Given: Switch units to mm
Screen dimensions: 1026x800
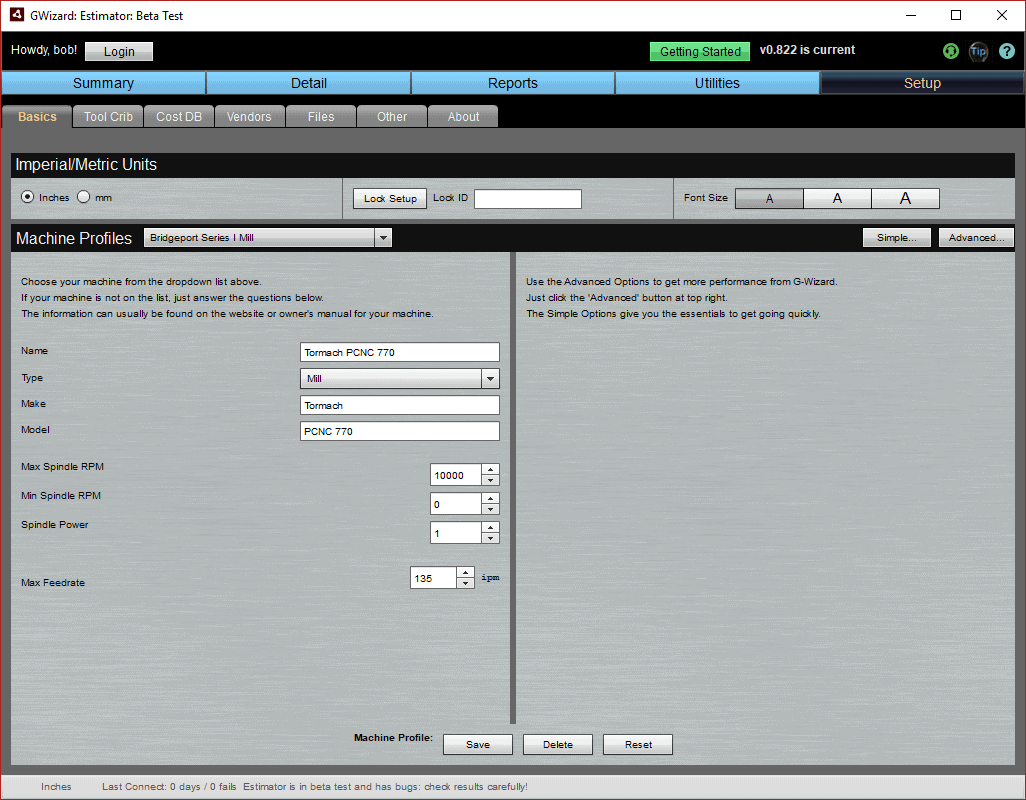Looking at the screenshot, I should tap(85, 197).
